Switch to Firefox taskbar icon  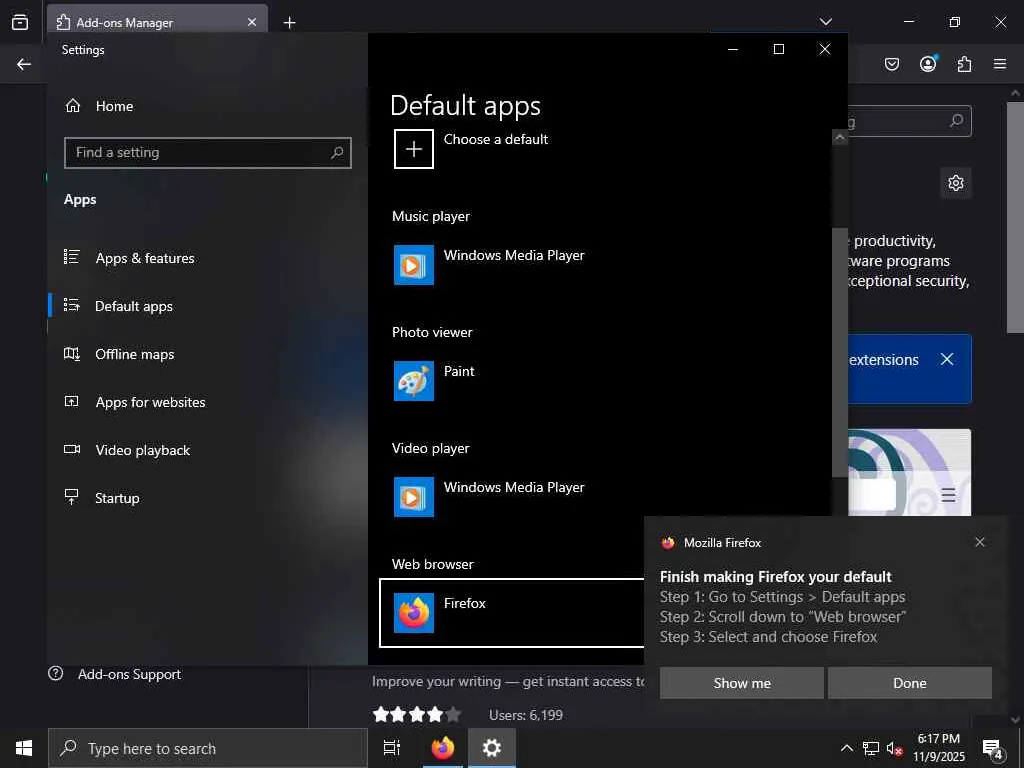[x=443, y=748]
